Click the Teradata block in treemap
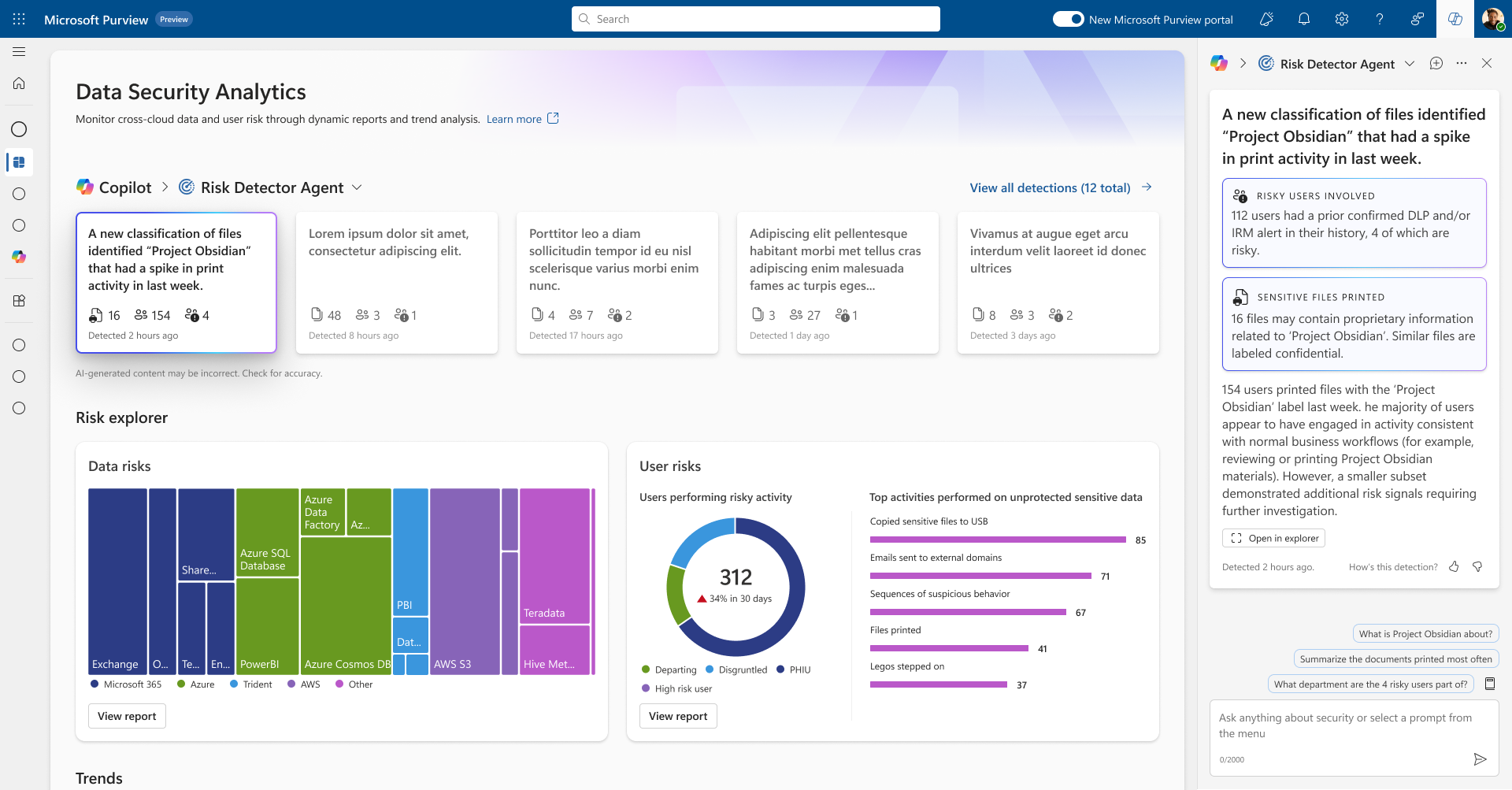This screenshot has width=1512, height=790. pos(555,555)
